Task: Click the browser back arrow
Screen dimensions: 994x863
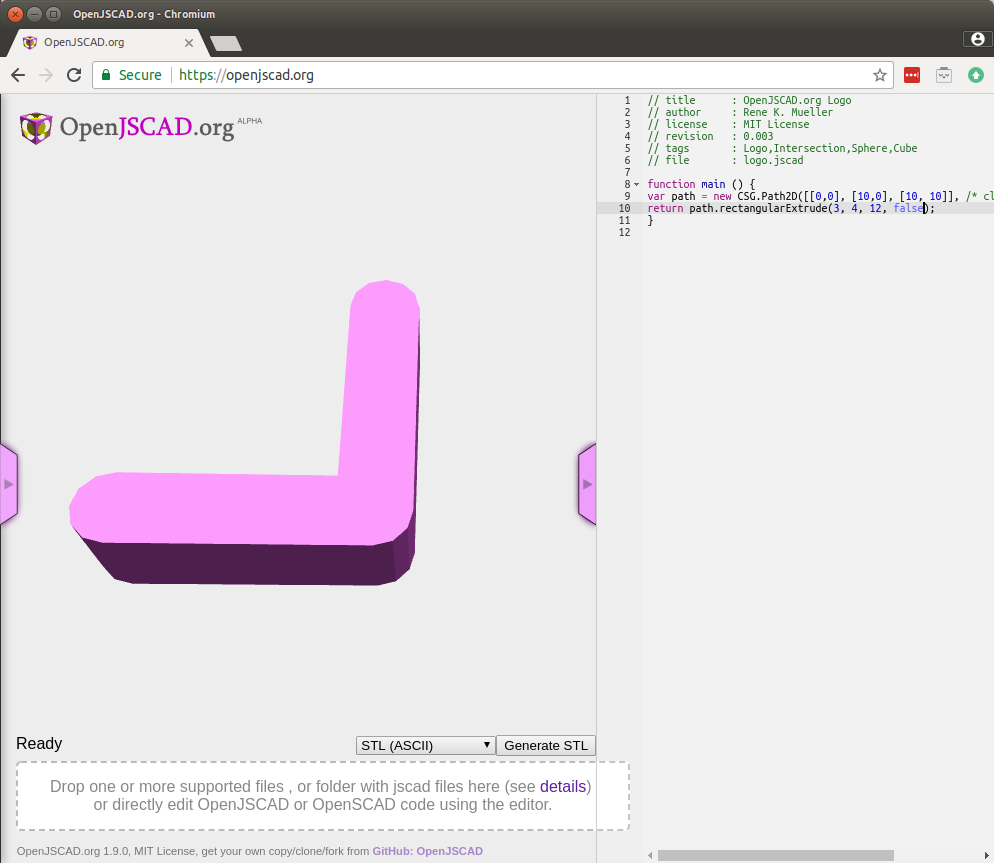Action: 18,75
